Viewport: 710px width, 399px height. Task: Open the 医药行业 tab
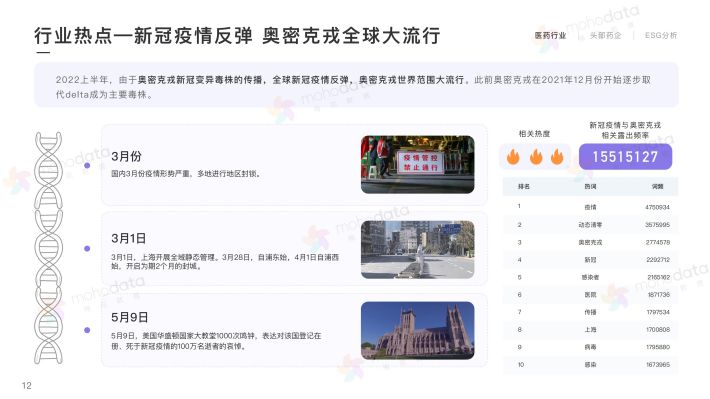[550, 35]
